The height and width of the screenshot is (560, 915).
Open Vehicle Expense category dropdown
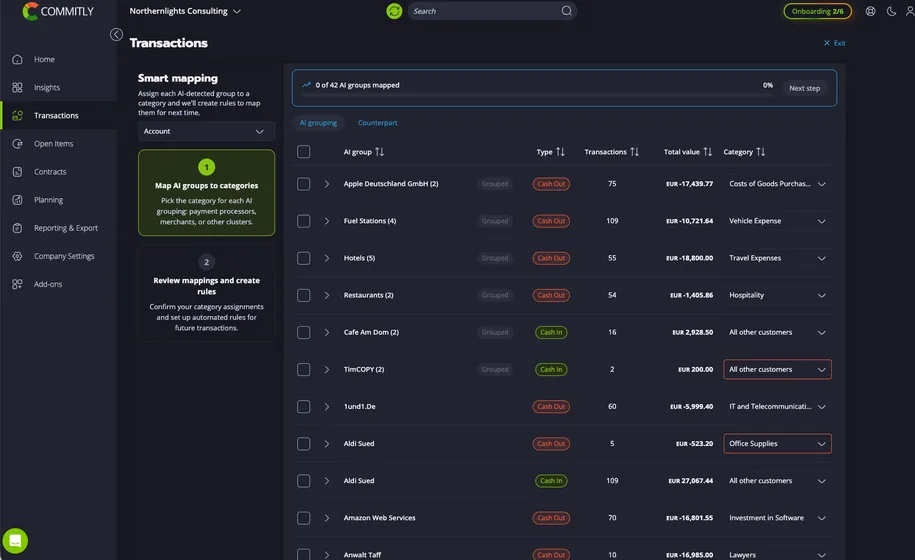(777, 221)
